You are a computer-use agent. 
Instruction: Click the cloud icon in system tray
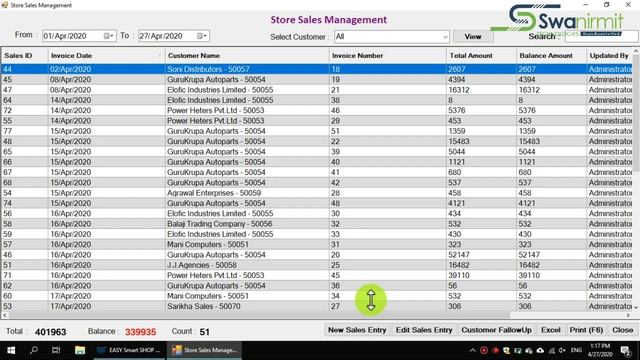click(x=540, y=350)
